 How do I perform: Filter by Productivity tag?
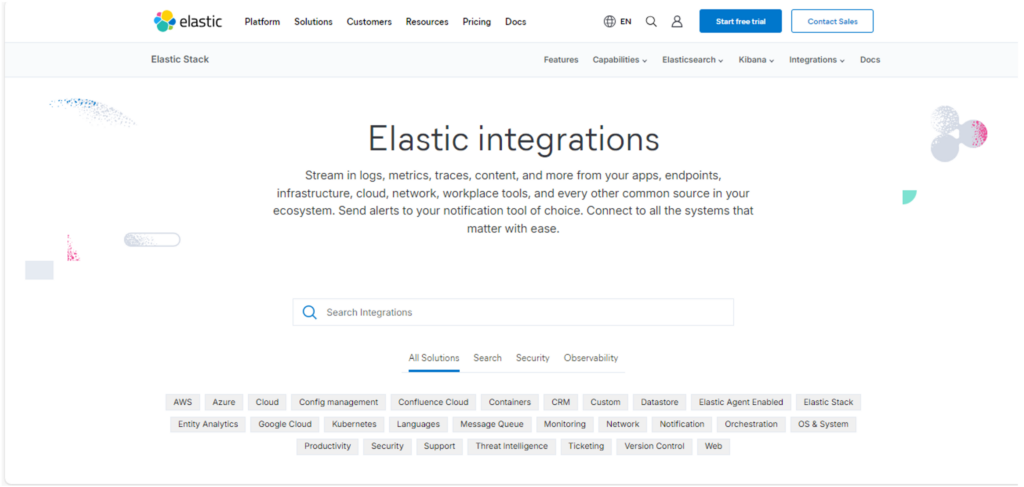click(x=327, y=447)
